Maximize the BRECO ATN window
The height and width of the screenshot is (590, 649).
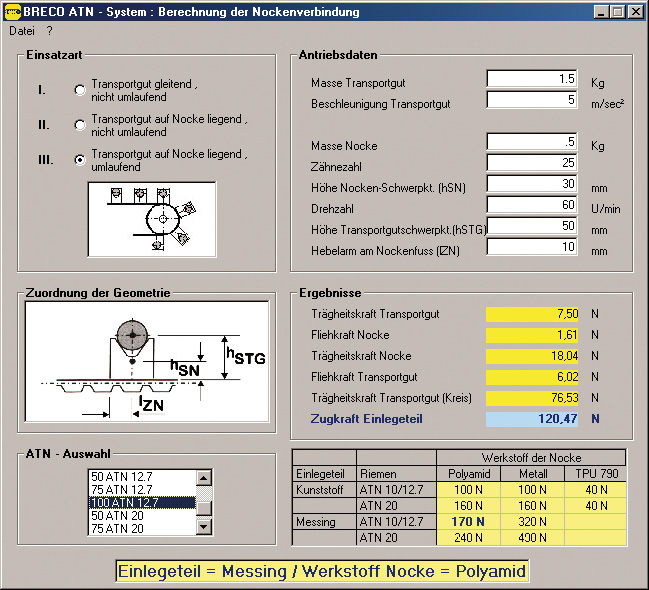coord(617,12)
